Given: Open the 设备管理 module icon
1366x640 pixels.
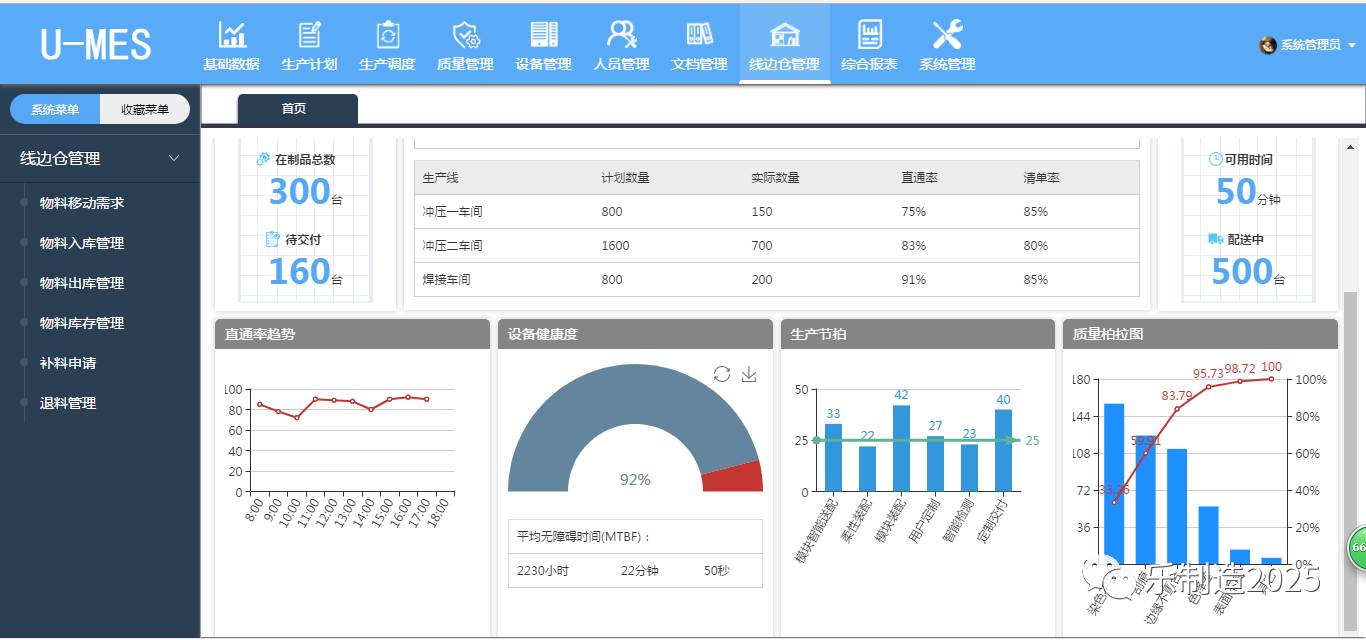Looking at the screenshot, I should click(543, 36).
